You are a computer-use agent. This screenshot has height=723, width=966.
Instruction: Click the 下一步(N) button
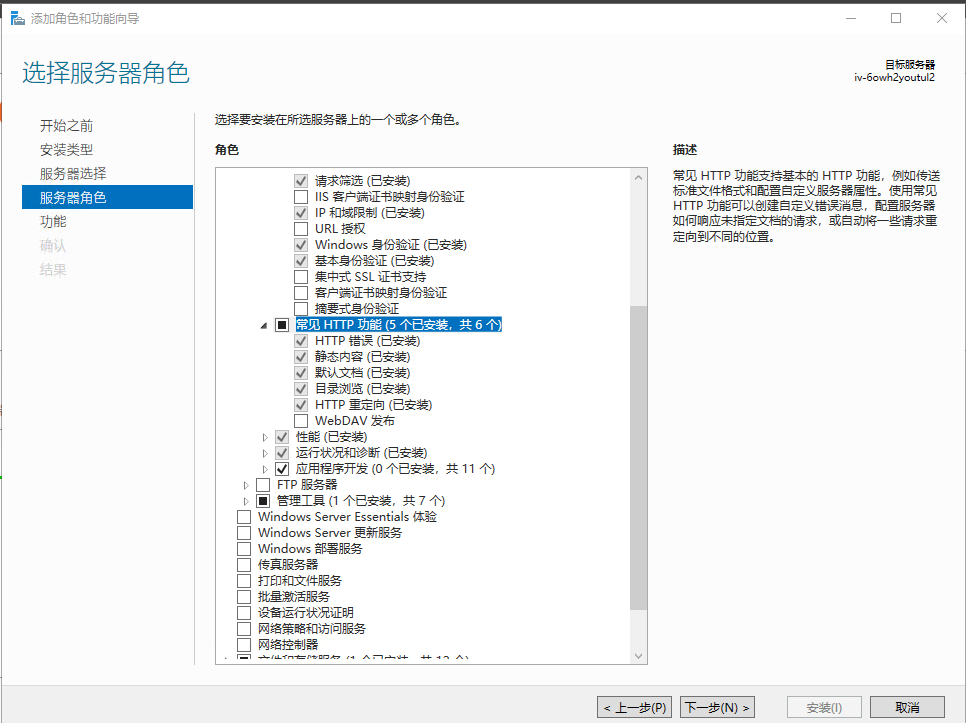click(718, 708)
